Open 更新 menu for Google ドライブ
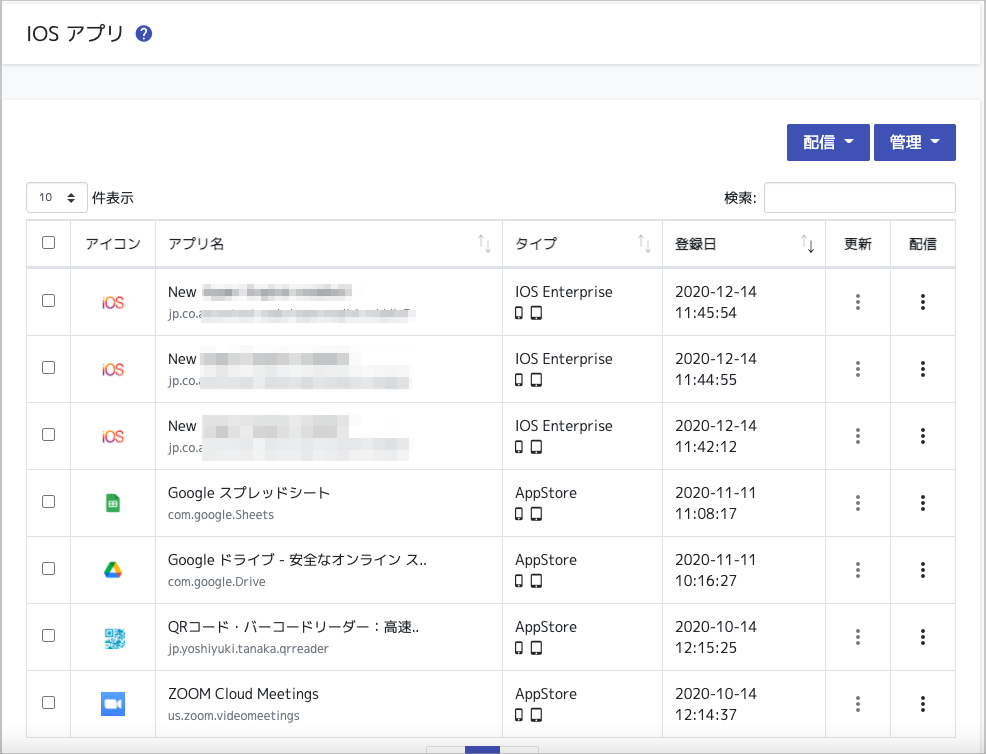Viewport: 986px width, 754px height. coord(858,570)
